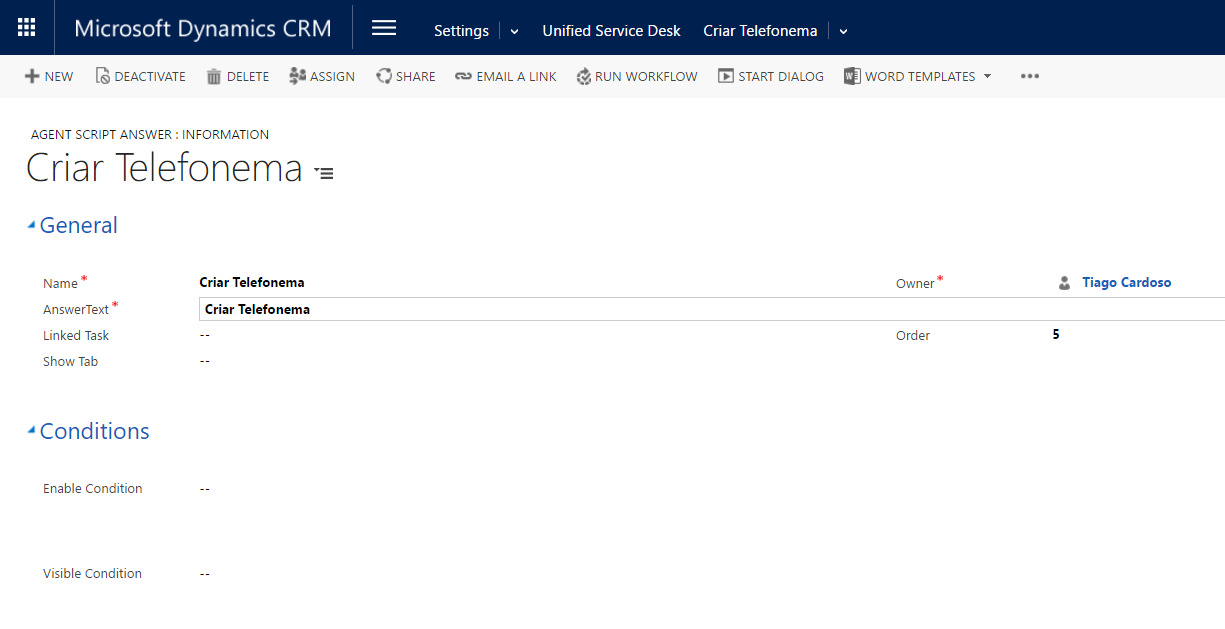Click the hamburger navigation menu icon
The height and width of the screenshot is (629, 1225).
pos(384,28)
